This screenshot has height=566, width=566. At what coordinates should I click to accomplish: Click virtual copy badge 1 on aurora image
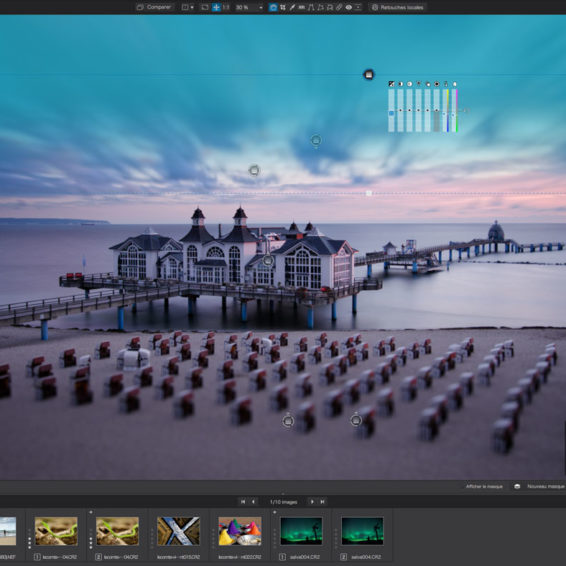pos(282,557)
